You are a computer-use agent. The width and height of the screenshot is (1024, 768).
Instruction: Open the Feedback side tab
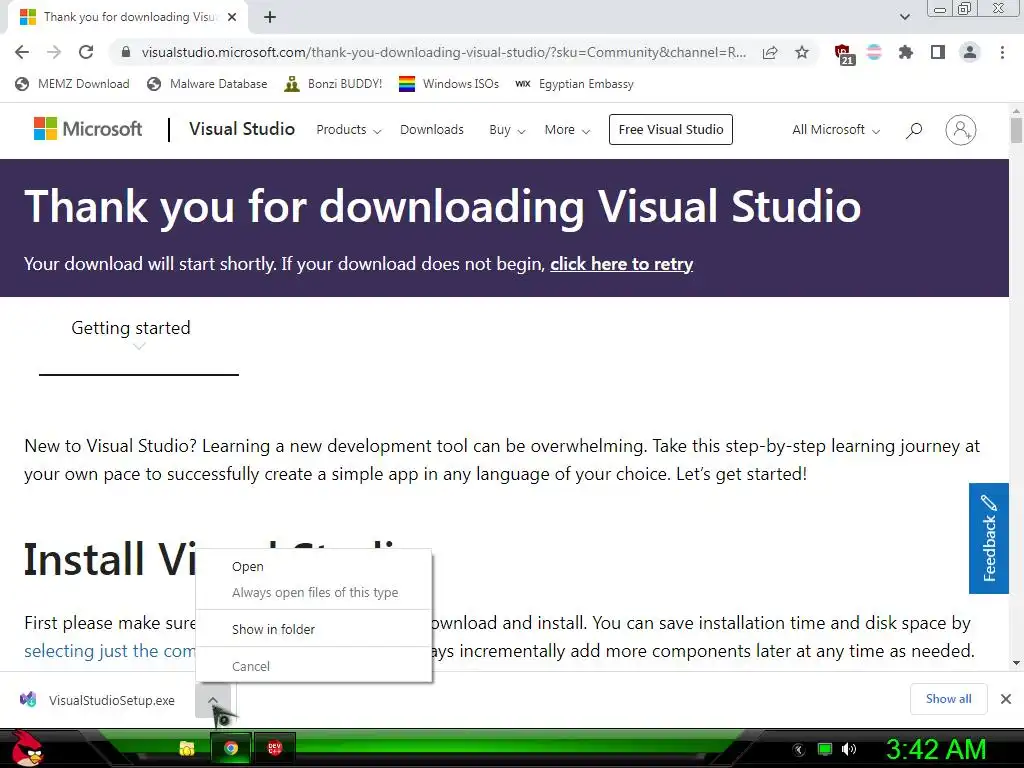pos(989,538)
